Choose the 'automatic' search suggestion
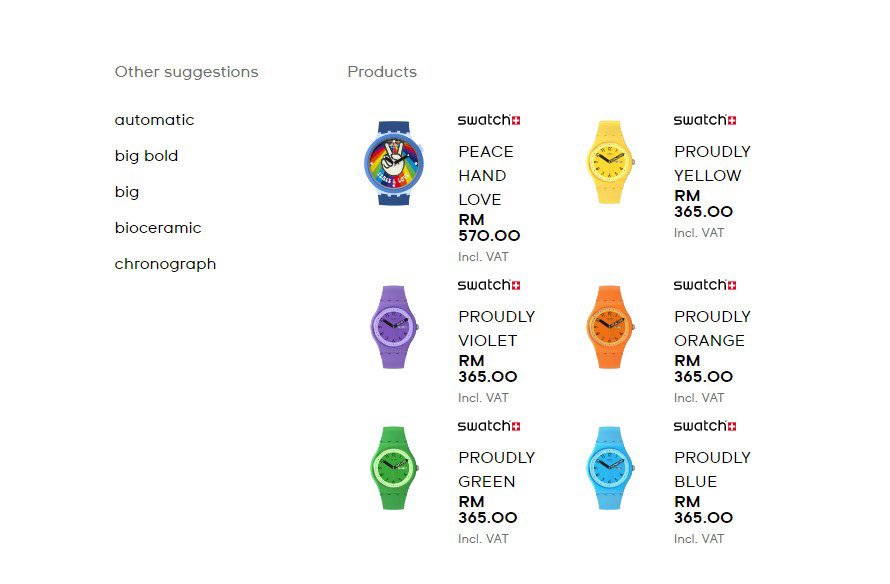Viewport: 890px width, 584px height. pyautogui.click(x=154, y=120)
